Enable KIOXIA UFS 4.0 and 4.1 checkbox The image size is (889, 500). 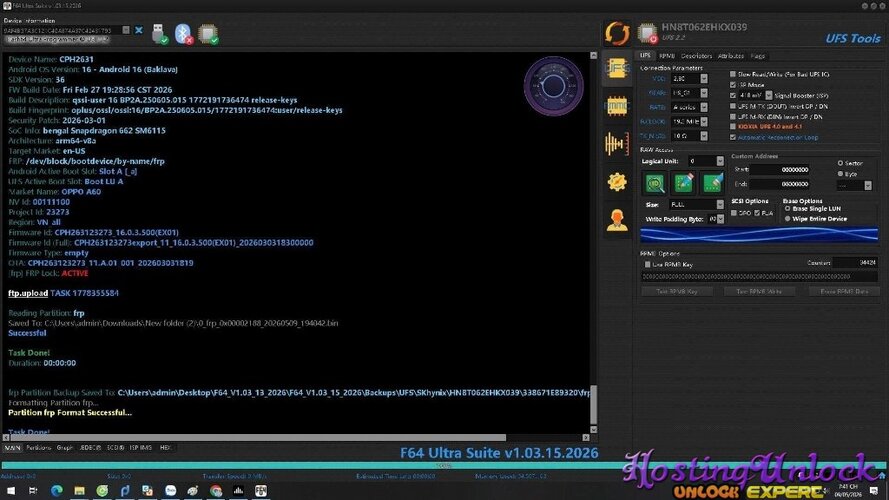point(733,127)
